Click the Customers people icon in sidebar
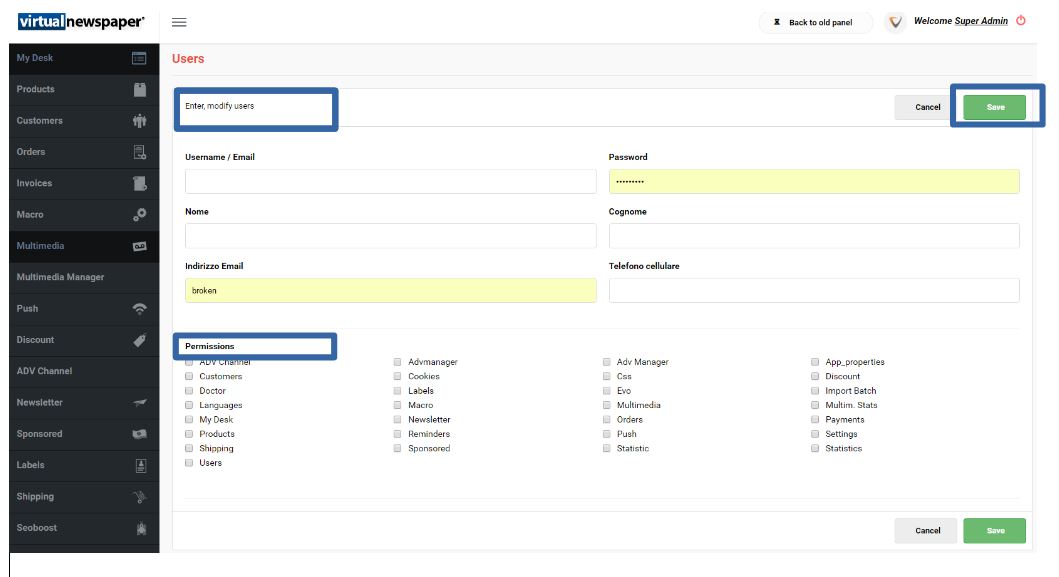 pos(140,121)
